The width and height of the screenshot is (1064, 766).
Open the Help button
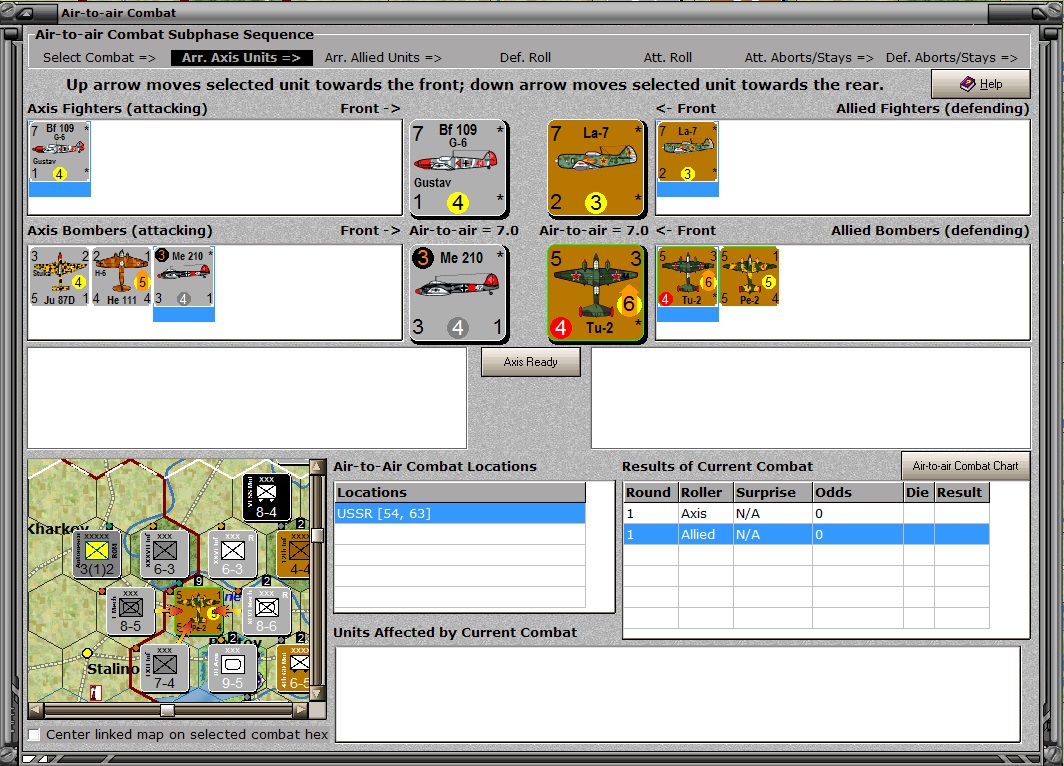click(x=981, y=84)
